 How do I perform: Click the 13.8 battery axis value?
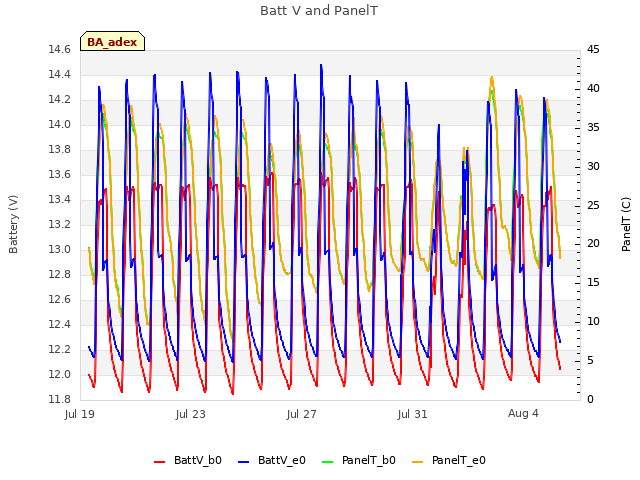click(60, 150)
